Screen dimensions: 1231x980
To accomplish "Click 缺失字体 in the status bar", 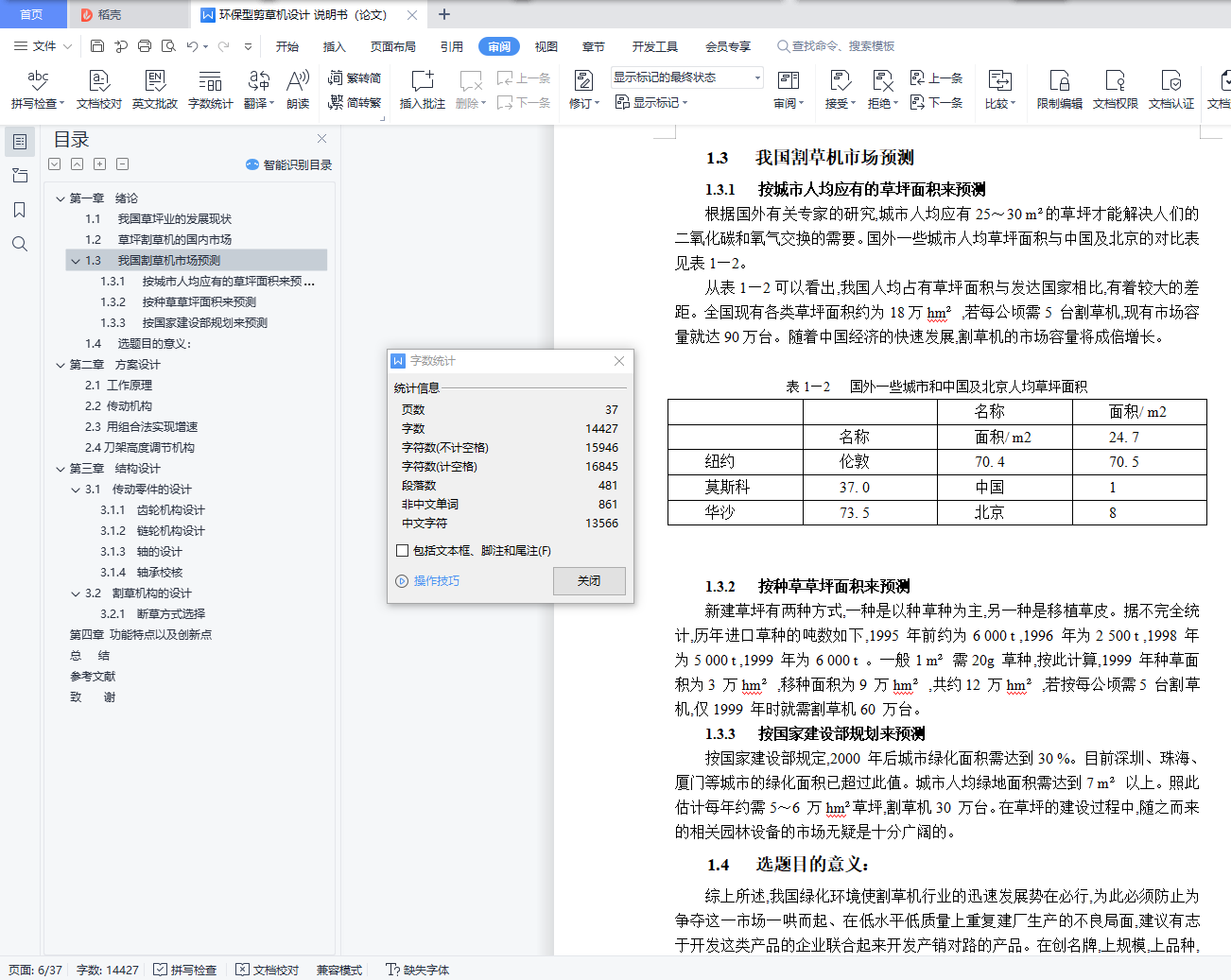I will (418, 970).
